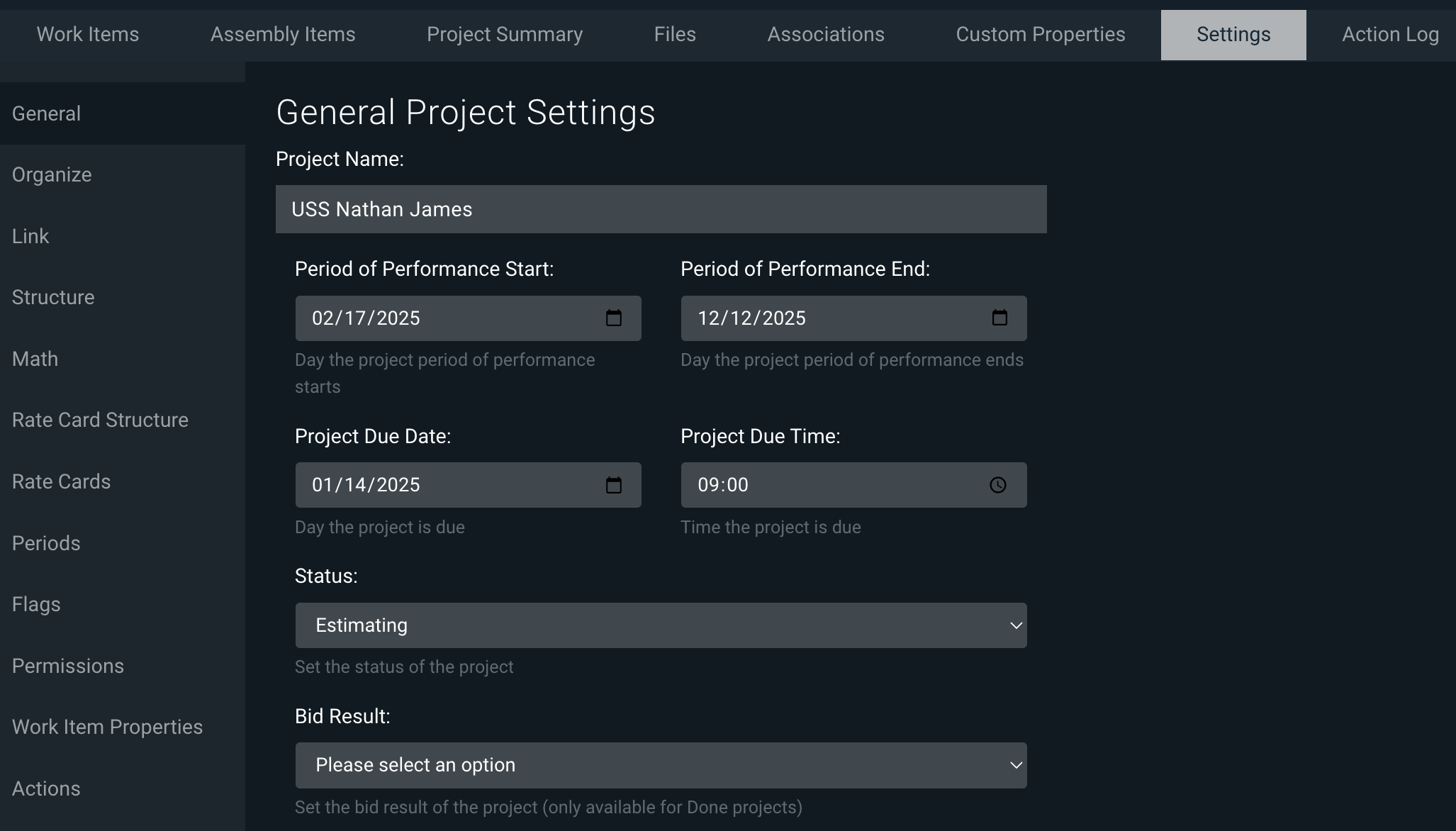
Task: Open the Organize settings section
Action: 52,175
